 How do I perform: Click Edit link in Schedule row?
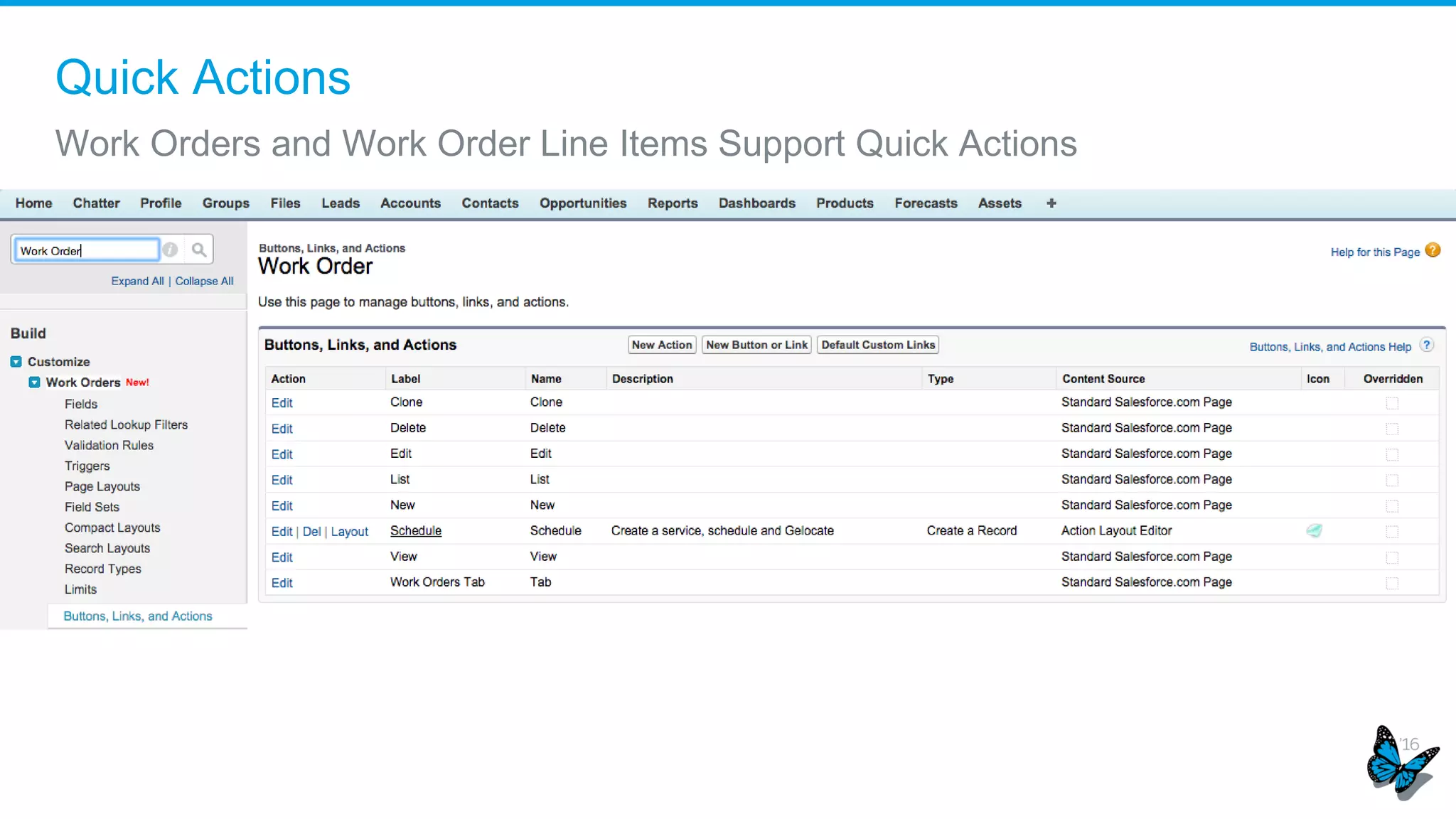tap(282, 532)
